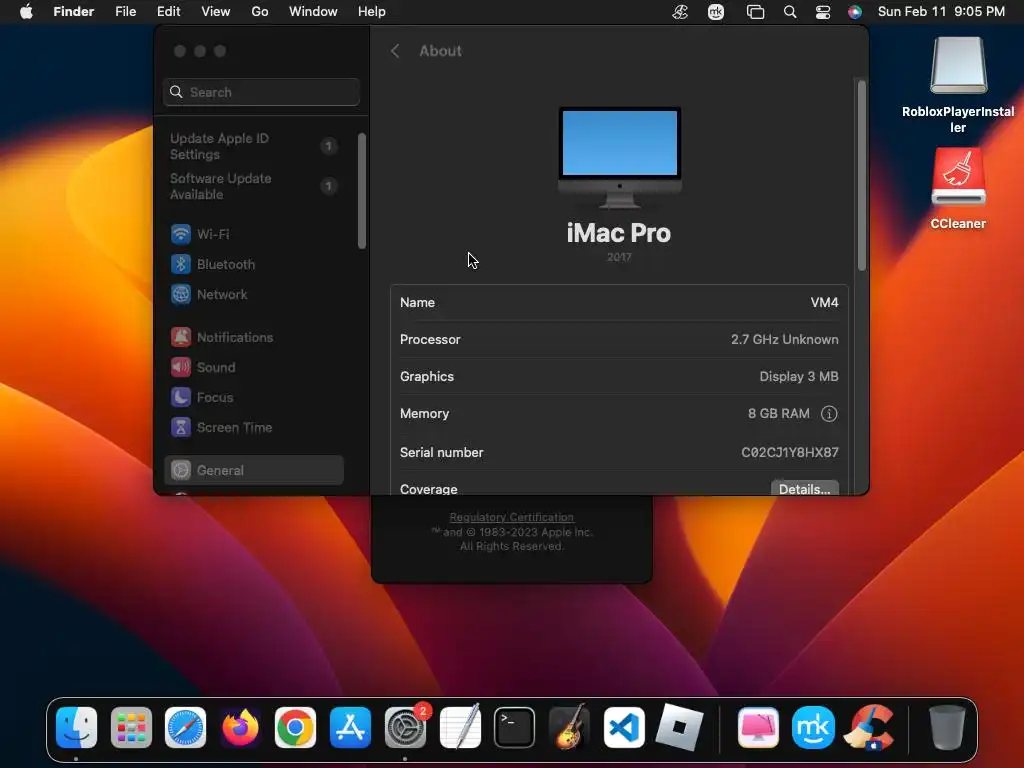
Task: Launch Roblox from the Dock
Action: 679,727
